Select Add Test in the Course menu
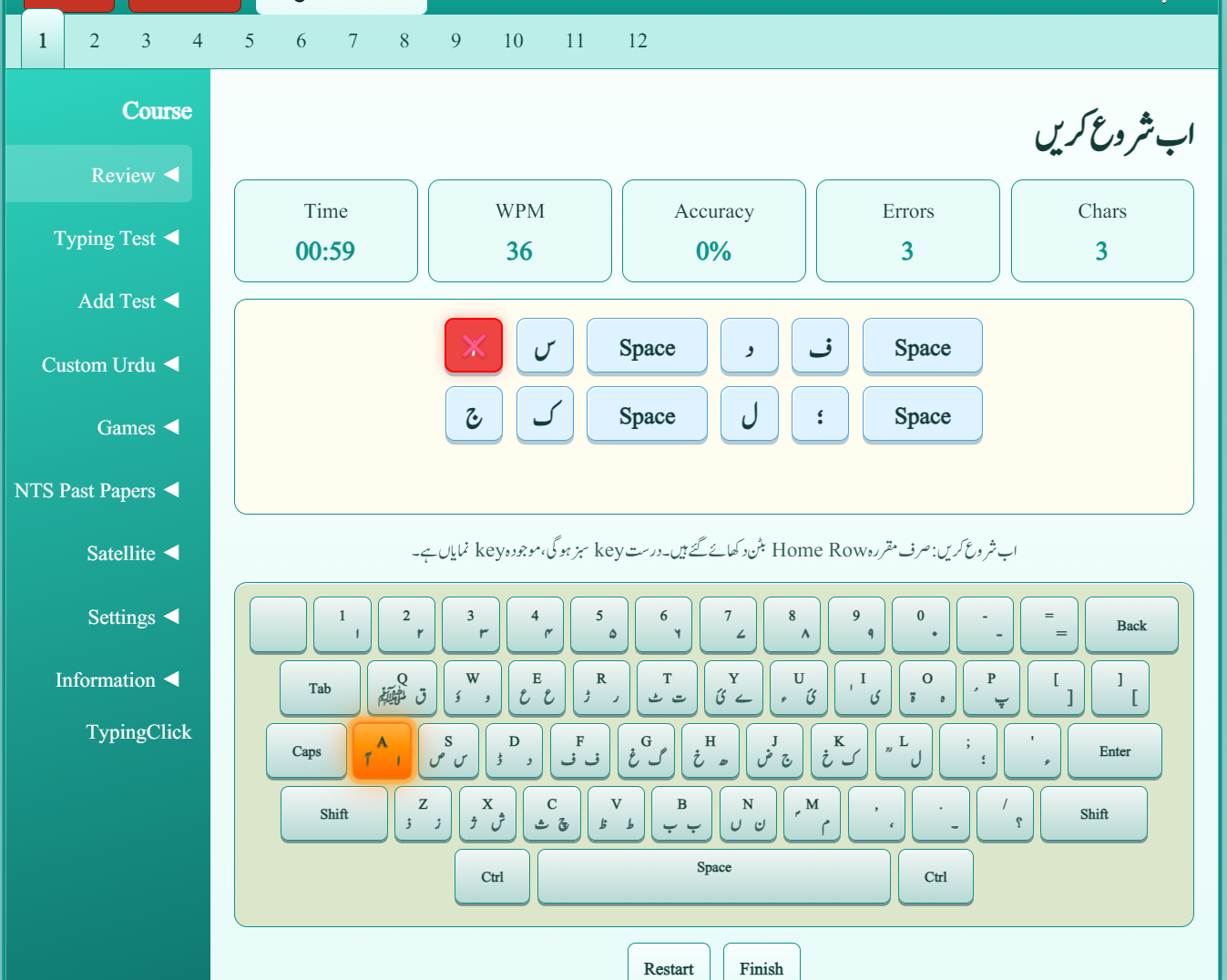 98,301
